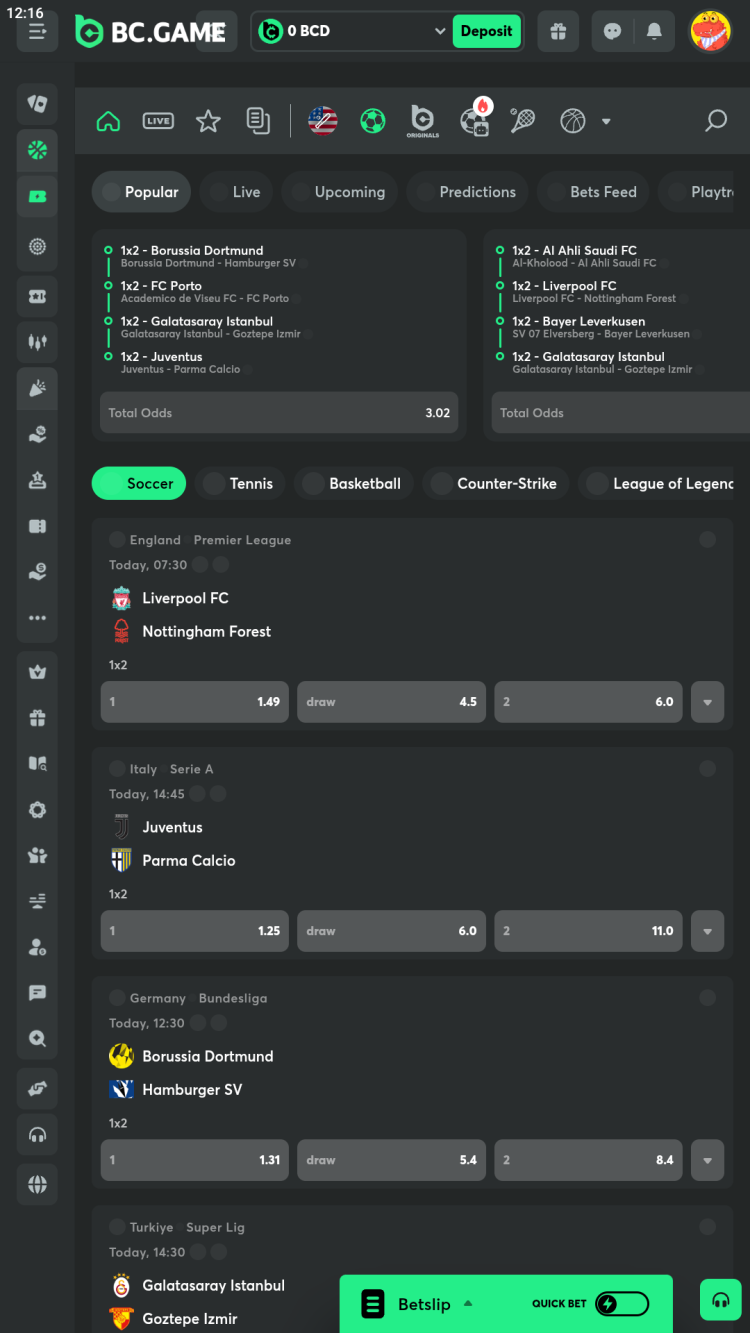Open the hamburger menu toggle

tap(38, 32)
